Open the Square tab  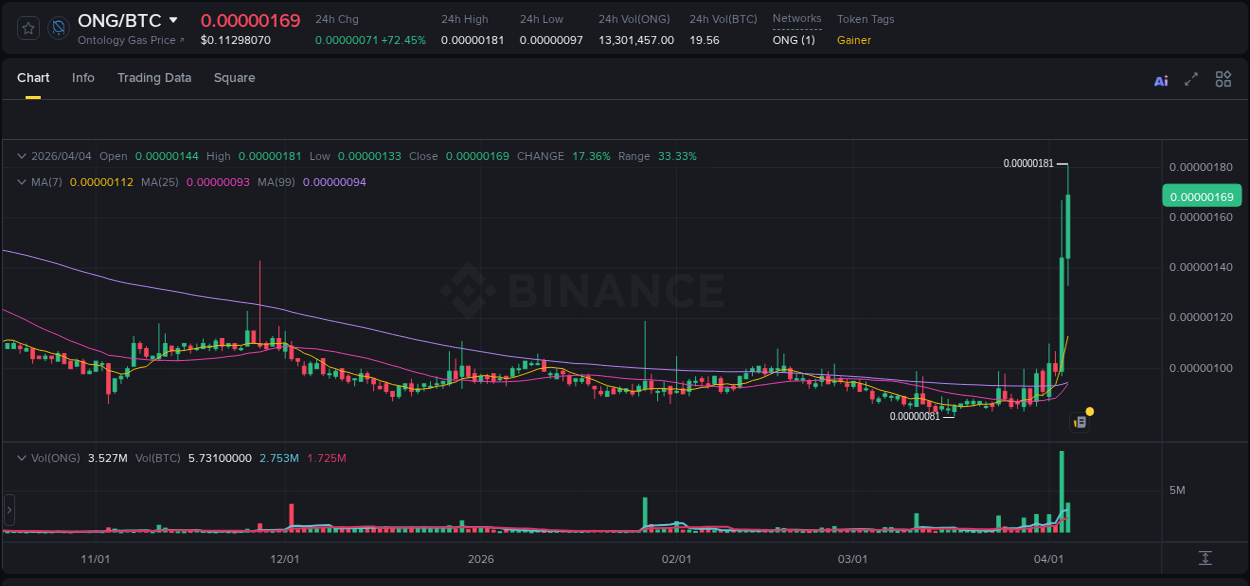(234, 77)
